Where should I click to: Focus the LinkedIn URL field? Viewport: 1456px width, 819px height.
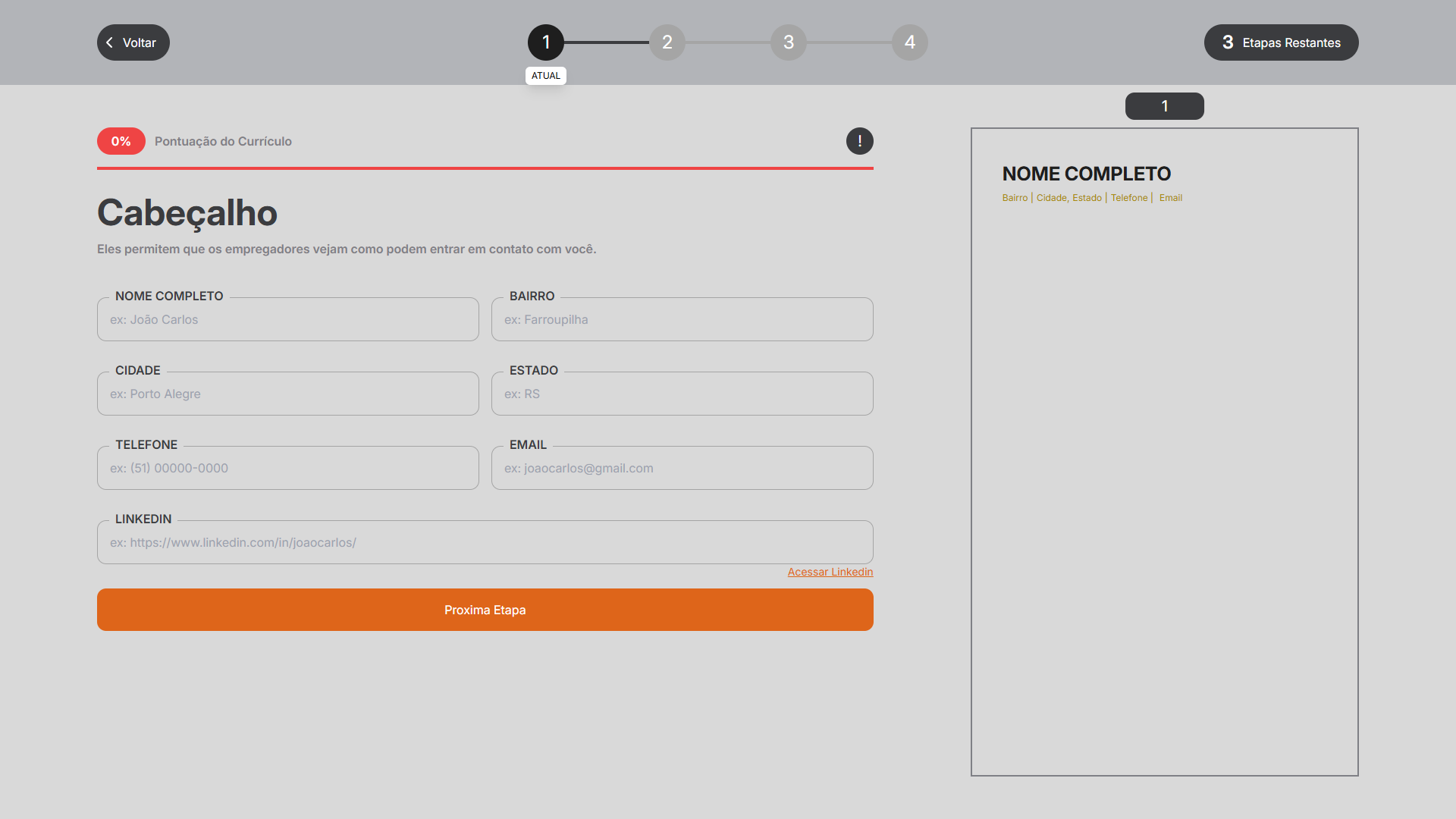pos(485,542)
